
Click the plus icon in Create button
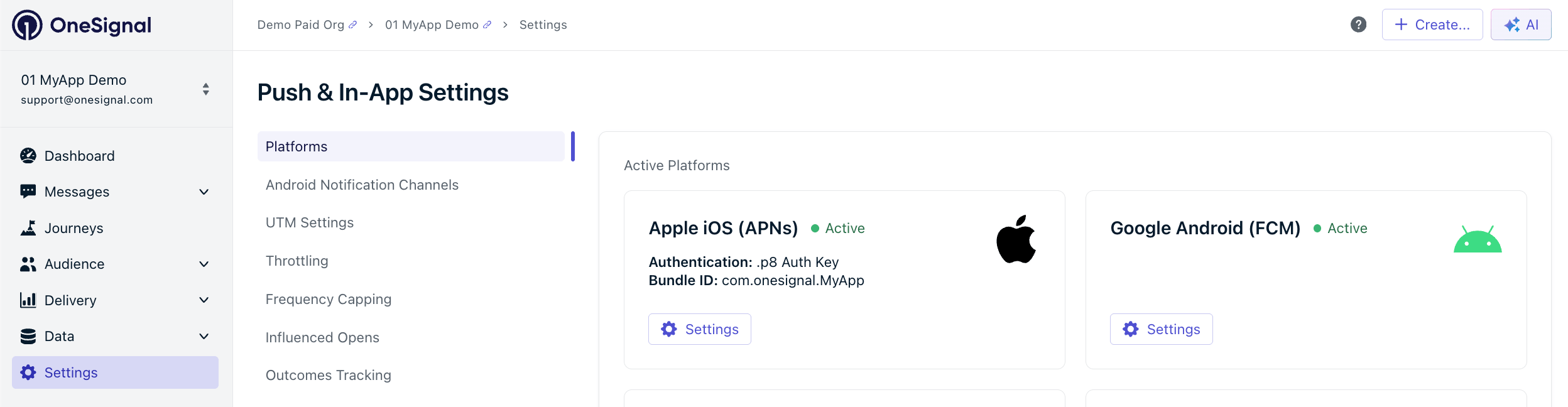pyautogui.click(x=1401, y=24)
